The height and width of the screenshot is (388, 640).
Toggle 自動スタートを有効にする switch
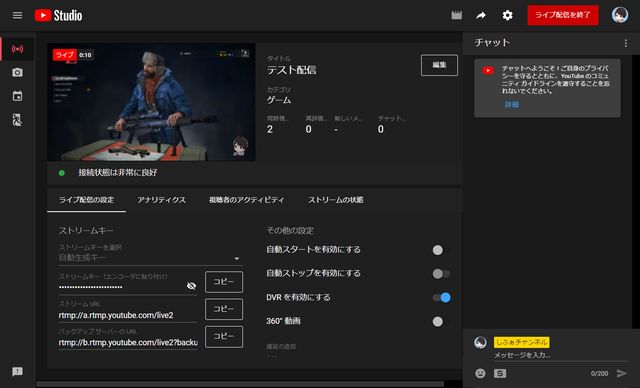(441, 250)
